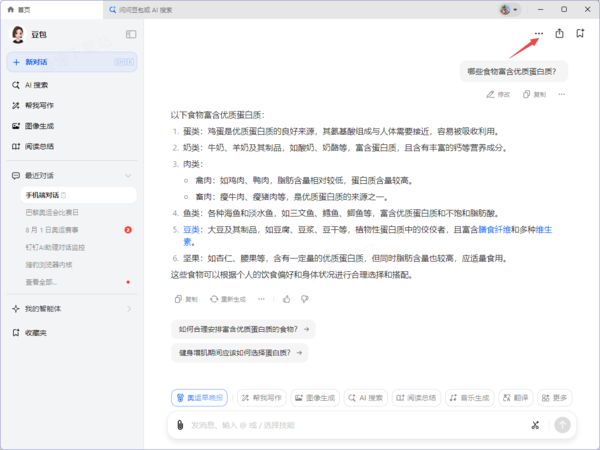Expand 我的智能体 arrow
The width and height of the screenshot is (600, 450).
(129, 309)
